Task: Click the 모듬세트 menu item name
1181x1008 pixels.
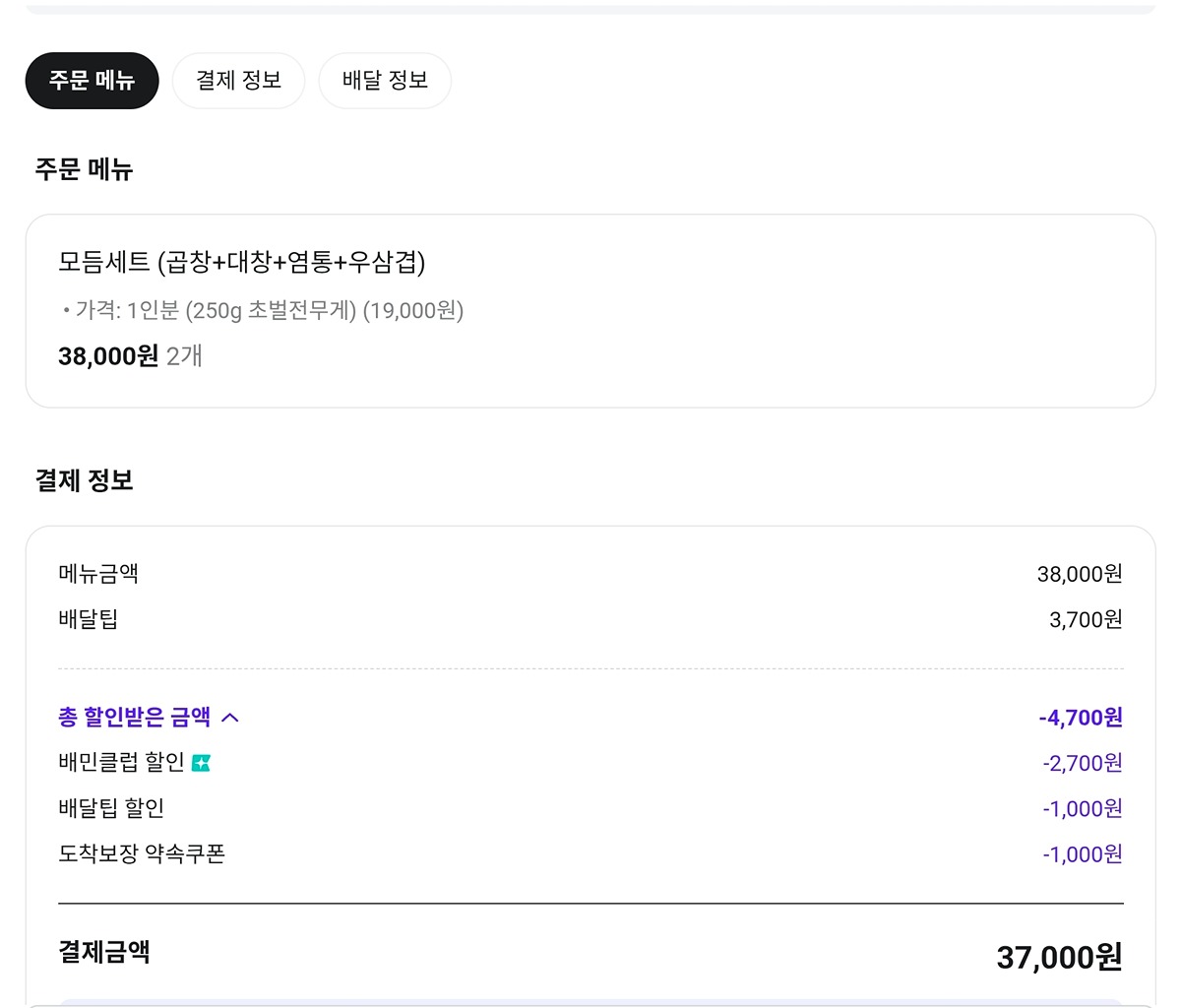Action: coord(241,262)
